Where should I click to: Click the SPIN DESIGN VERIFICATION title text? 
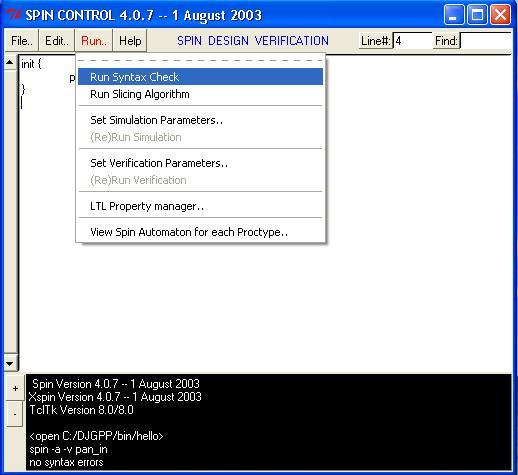[x=253, y=41]
